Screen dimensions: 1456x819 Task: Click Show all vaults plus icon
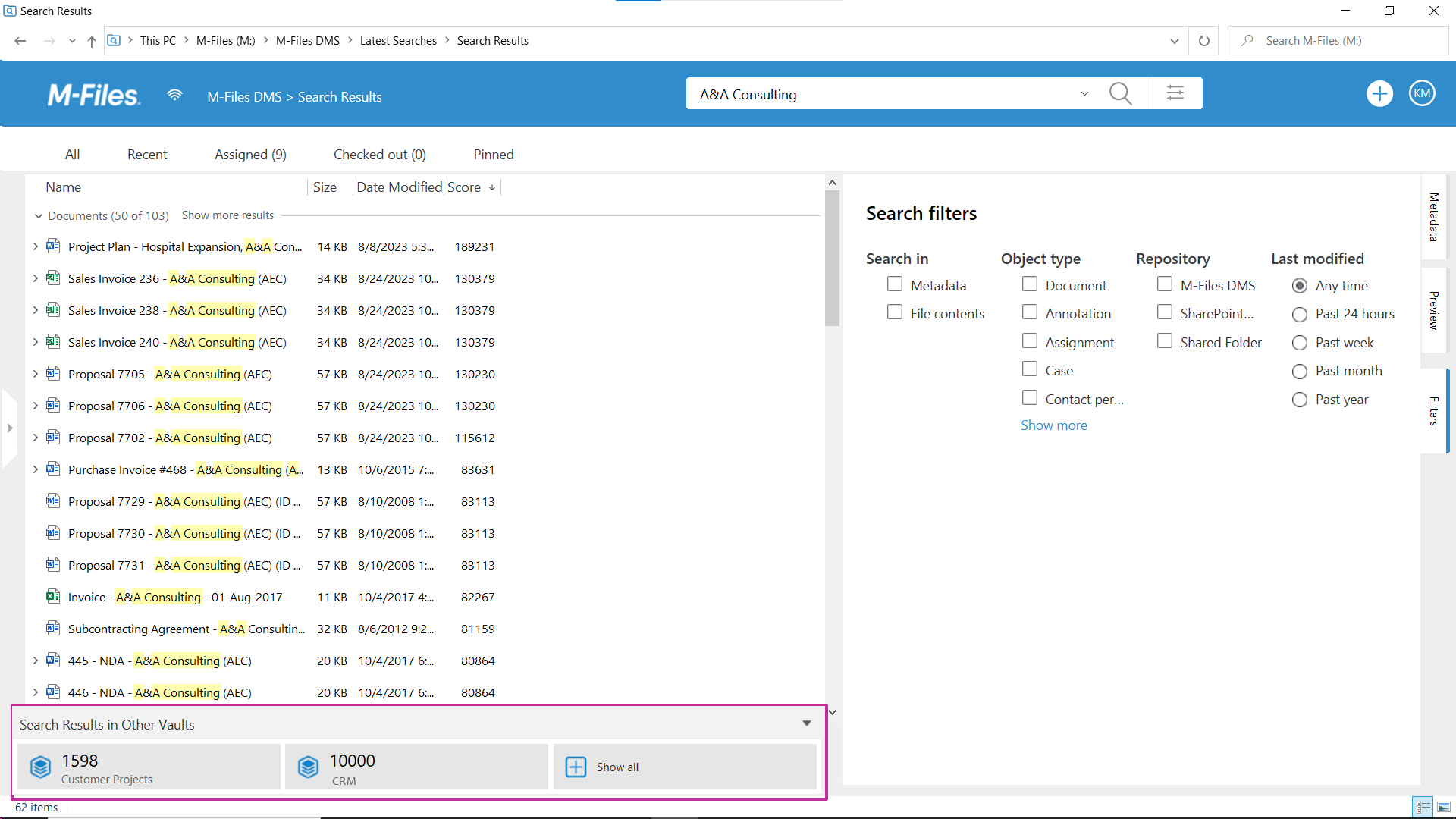(576, 767)
